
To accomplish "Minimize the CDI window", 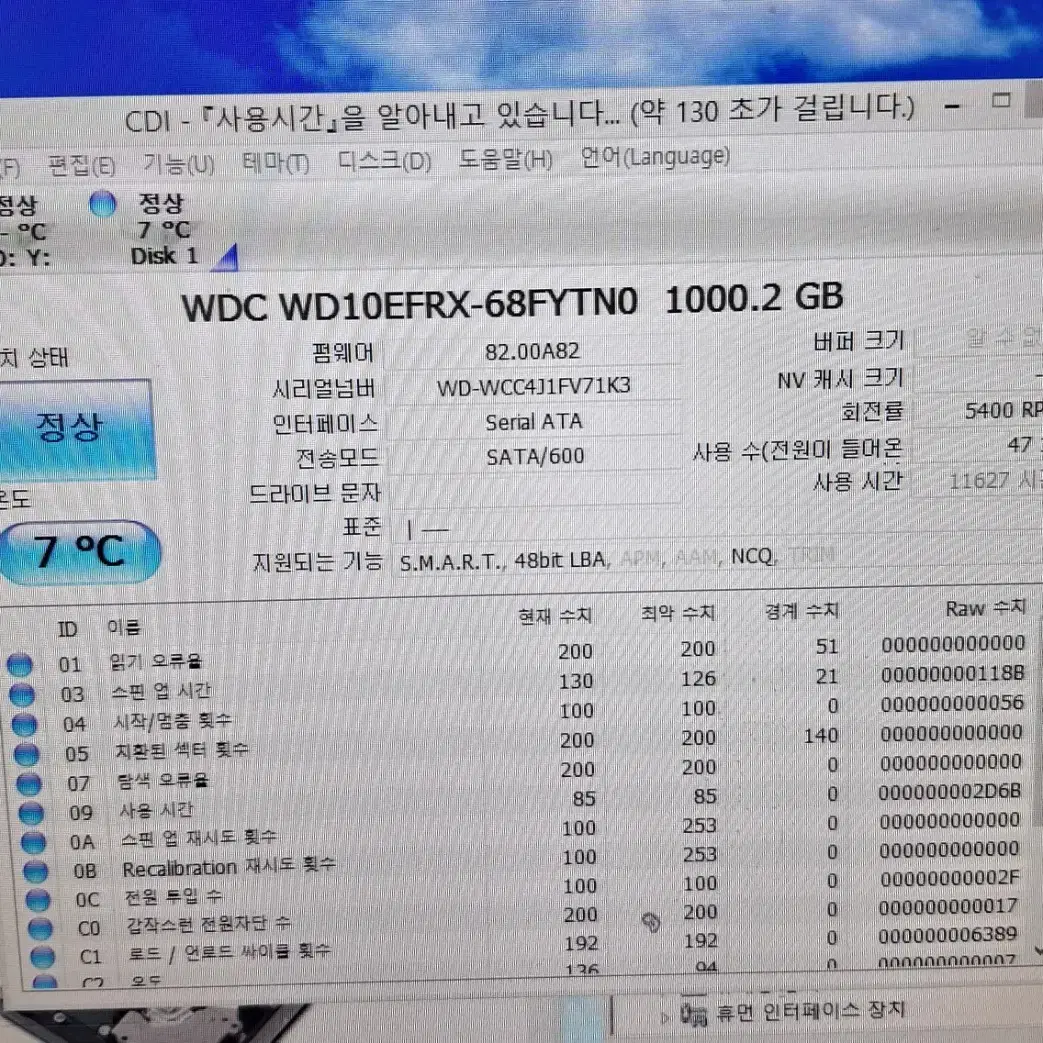I will coord(952,106).
